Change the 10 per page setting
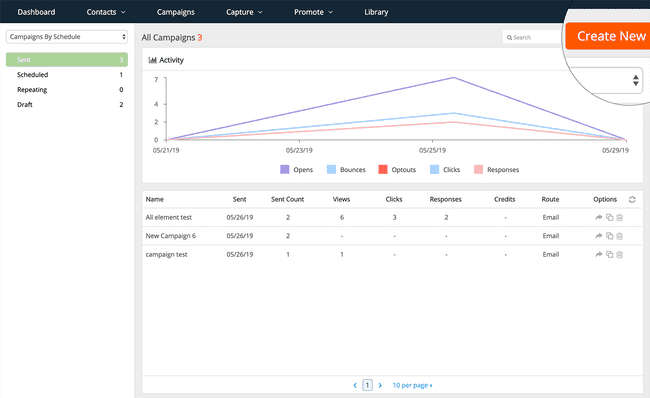650x398 pixels. pos(412,386)
